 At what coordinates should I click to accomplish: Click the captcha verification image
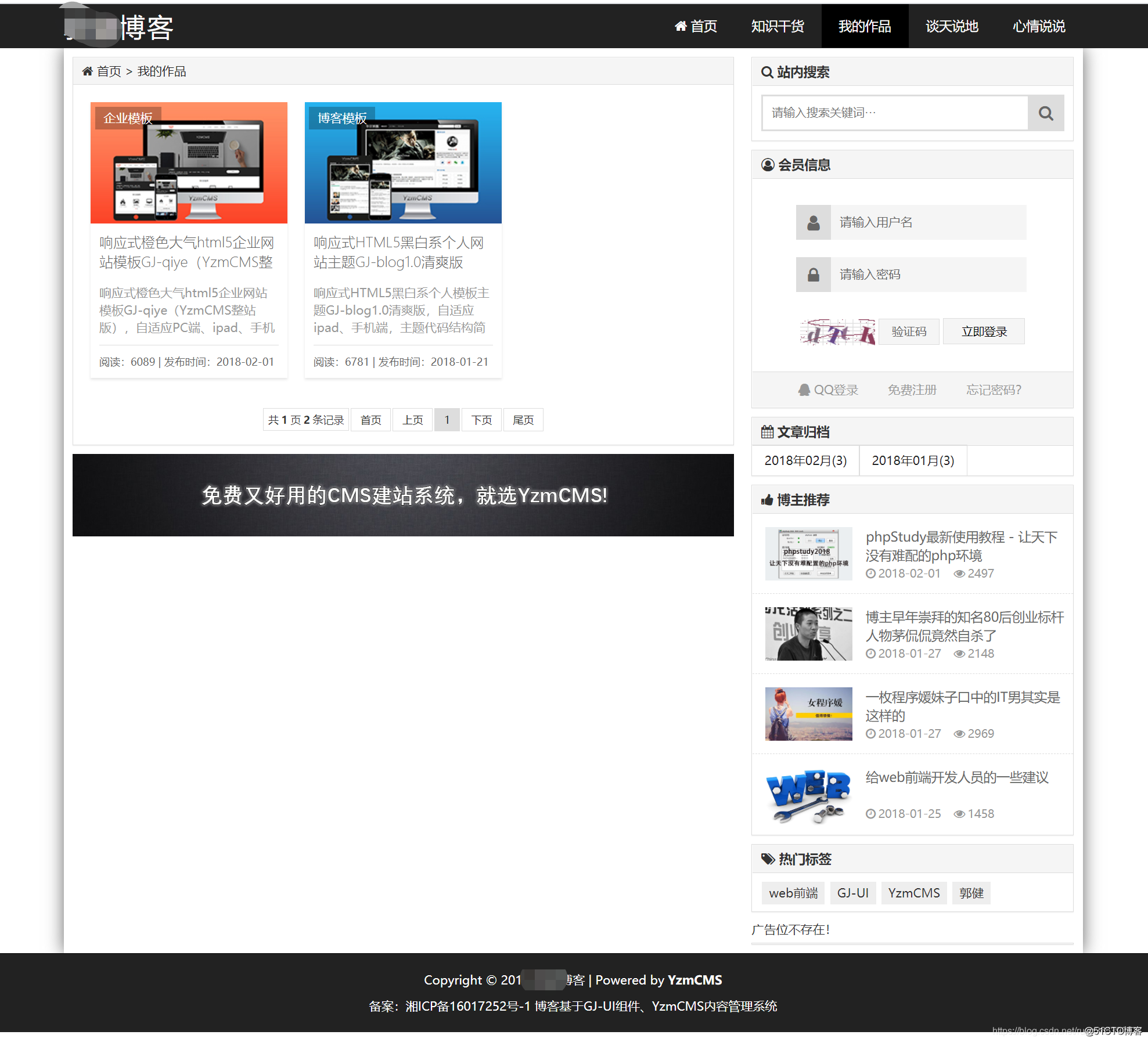837,332
